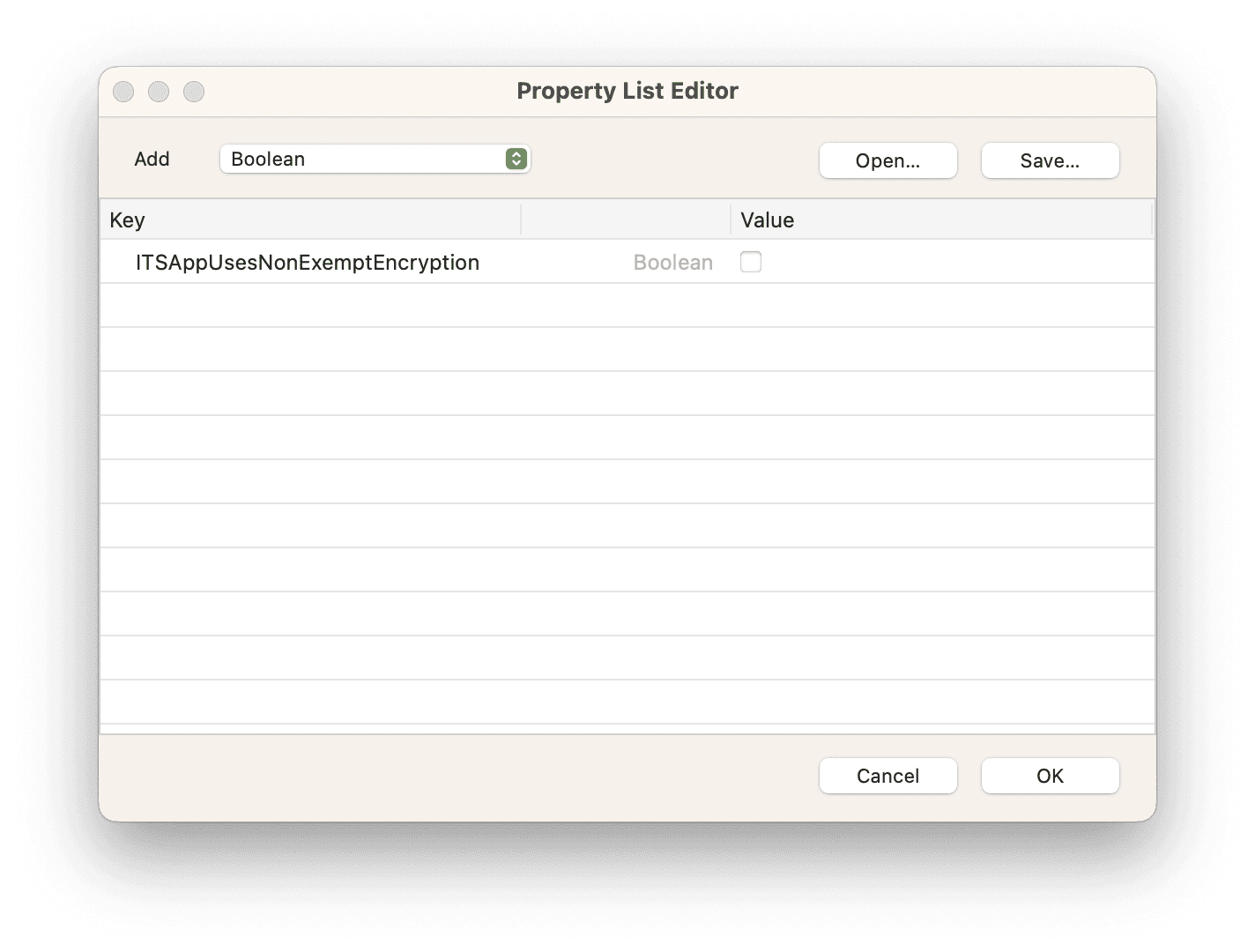The height and width of the screenshot is (952, 1255).
Task: Enable the ITSAppUsesNonExemptEncryption checkbox
Action: [x=750, y=261]
